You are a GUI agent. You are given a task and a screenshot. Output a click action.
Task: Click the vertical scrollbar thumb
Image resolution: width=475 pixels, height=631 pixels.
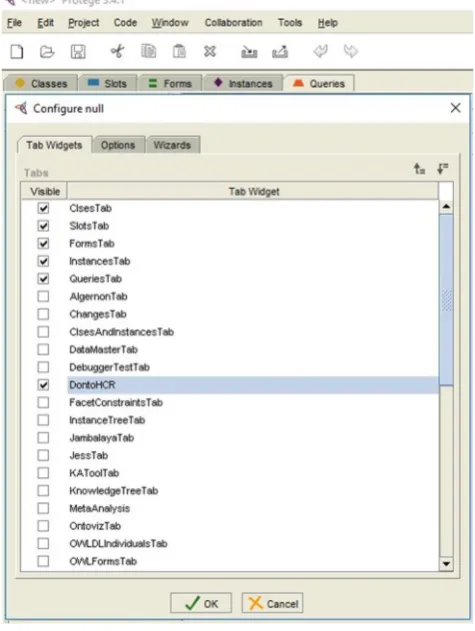446,300
